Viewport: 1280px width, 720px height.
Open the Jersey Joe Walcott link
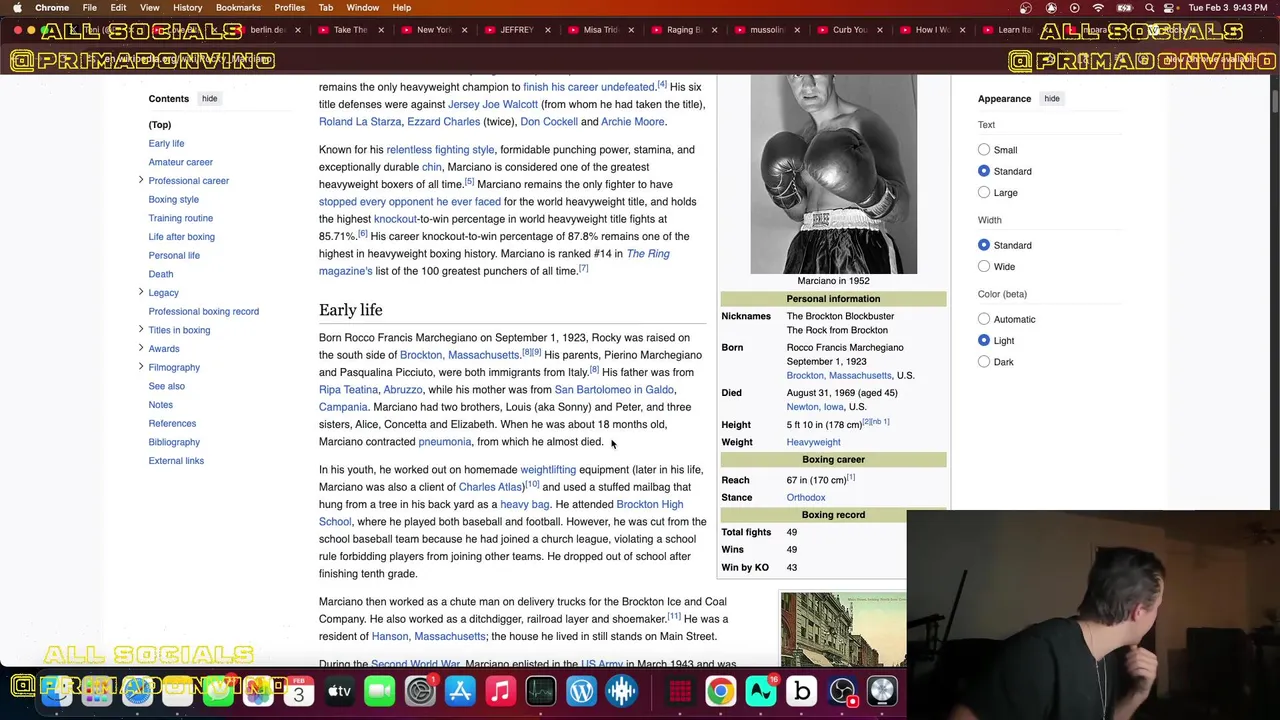pos(493,104)
